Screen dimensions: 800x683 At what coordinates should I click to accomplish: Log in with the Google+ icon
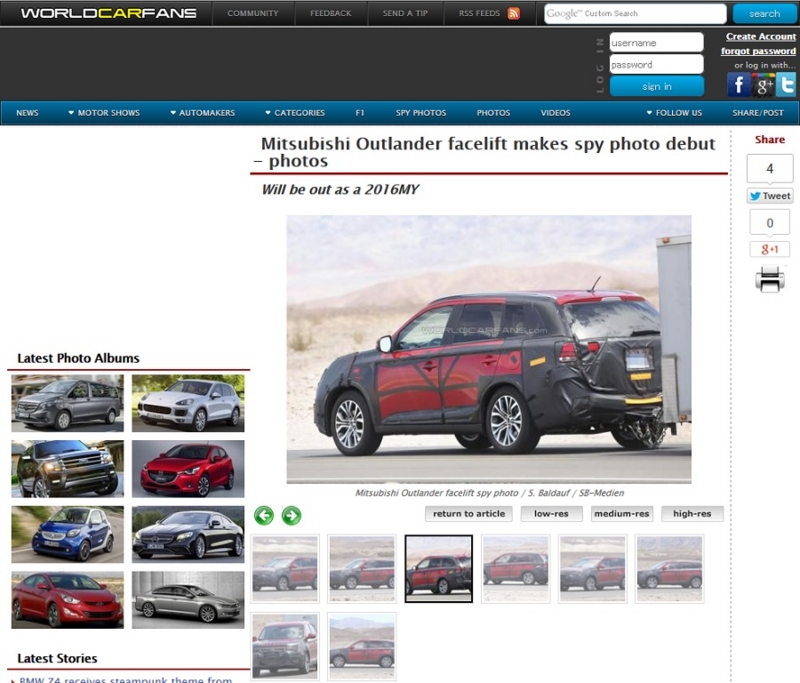[x=763, y=85]
